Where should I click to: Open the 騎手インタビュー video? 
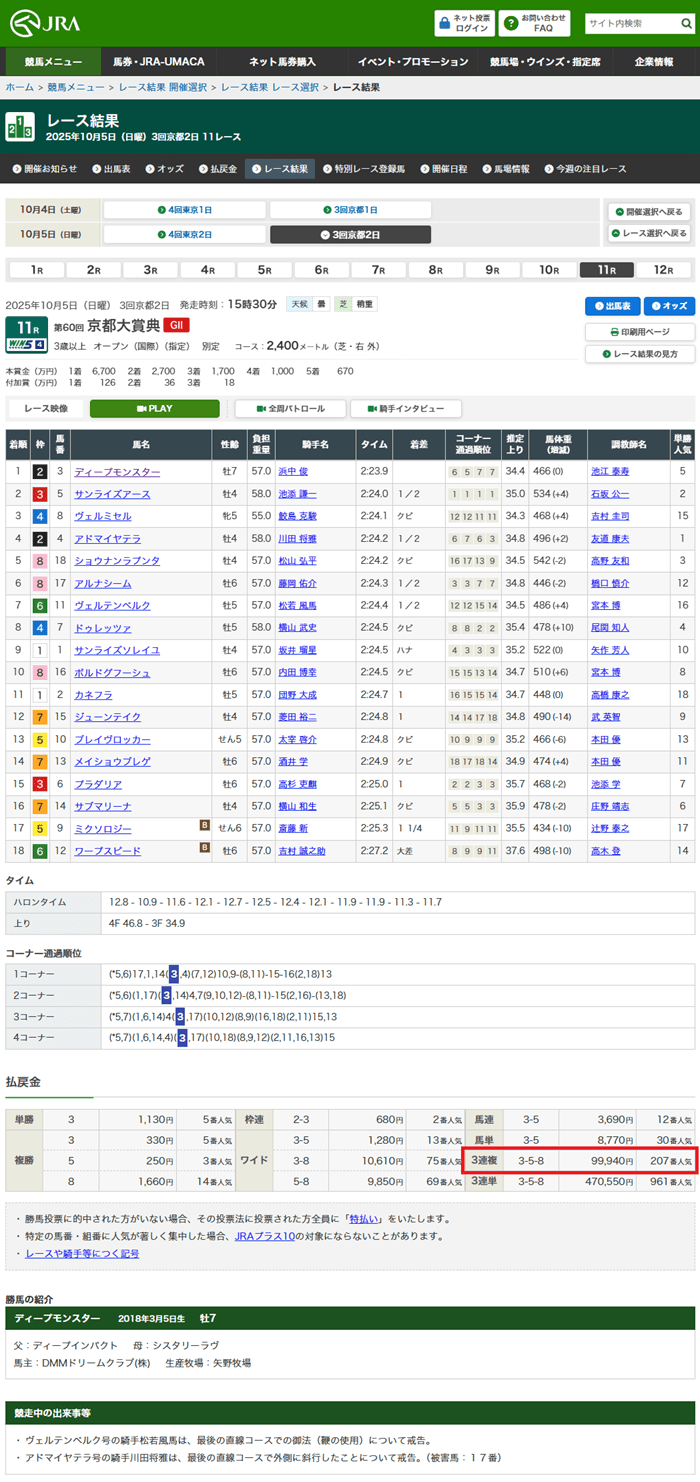pos(405,409)
